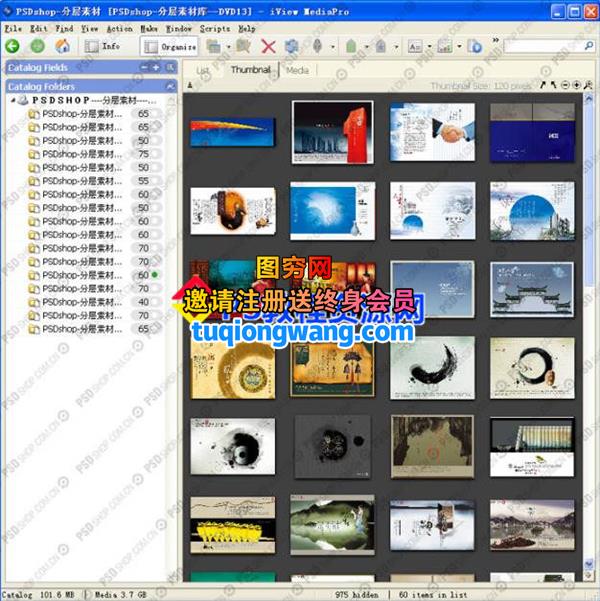Increase thumbnail size with the plus circle
The width and height of the screenshot is (600, 601).
[576, 85]
